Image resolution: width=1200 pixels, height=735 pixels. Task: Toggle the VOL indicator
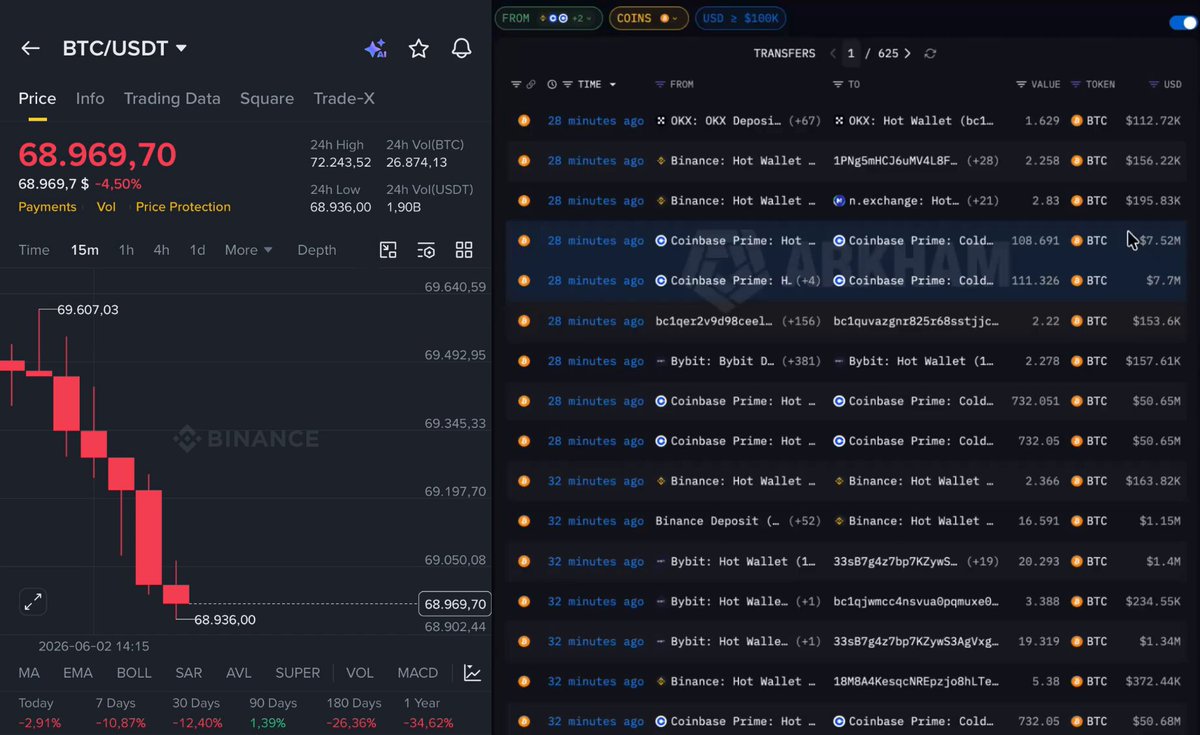click(x=360, y=673)
